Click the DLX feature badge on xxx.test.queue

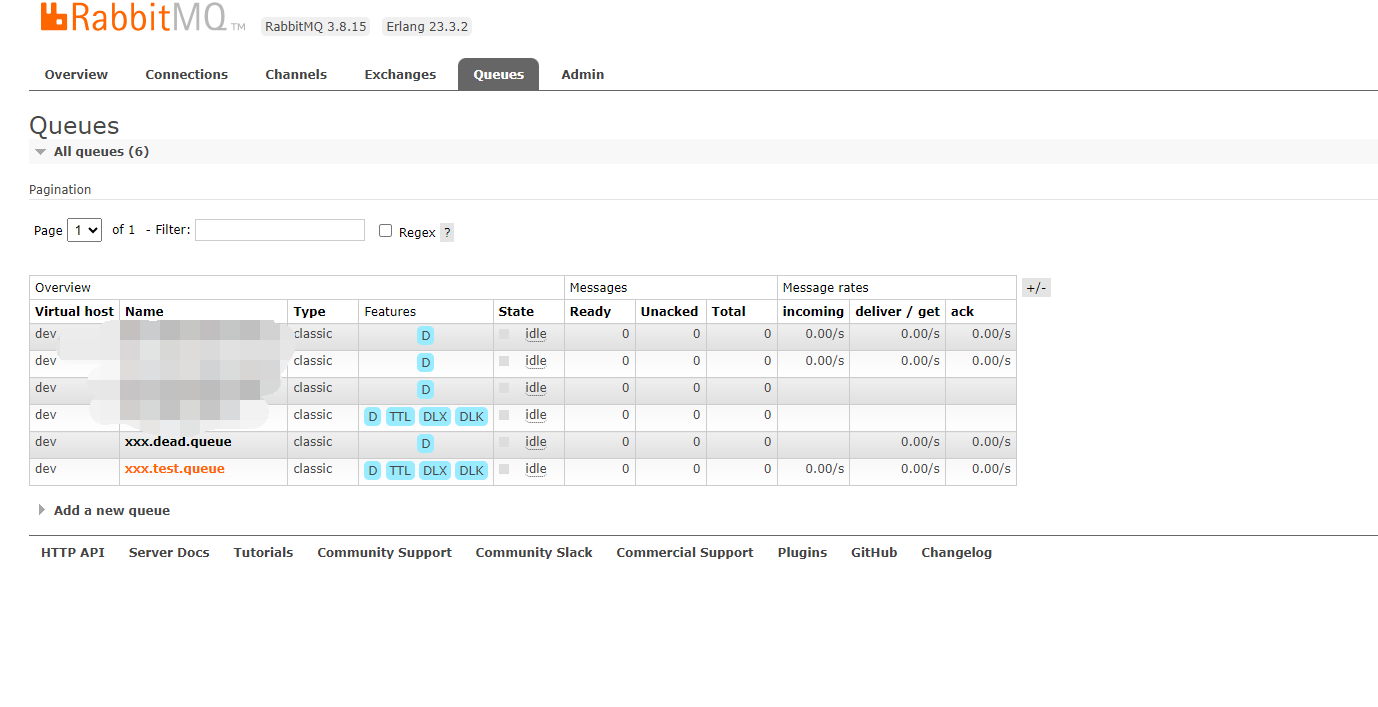tap(435, 470)
